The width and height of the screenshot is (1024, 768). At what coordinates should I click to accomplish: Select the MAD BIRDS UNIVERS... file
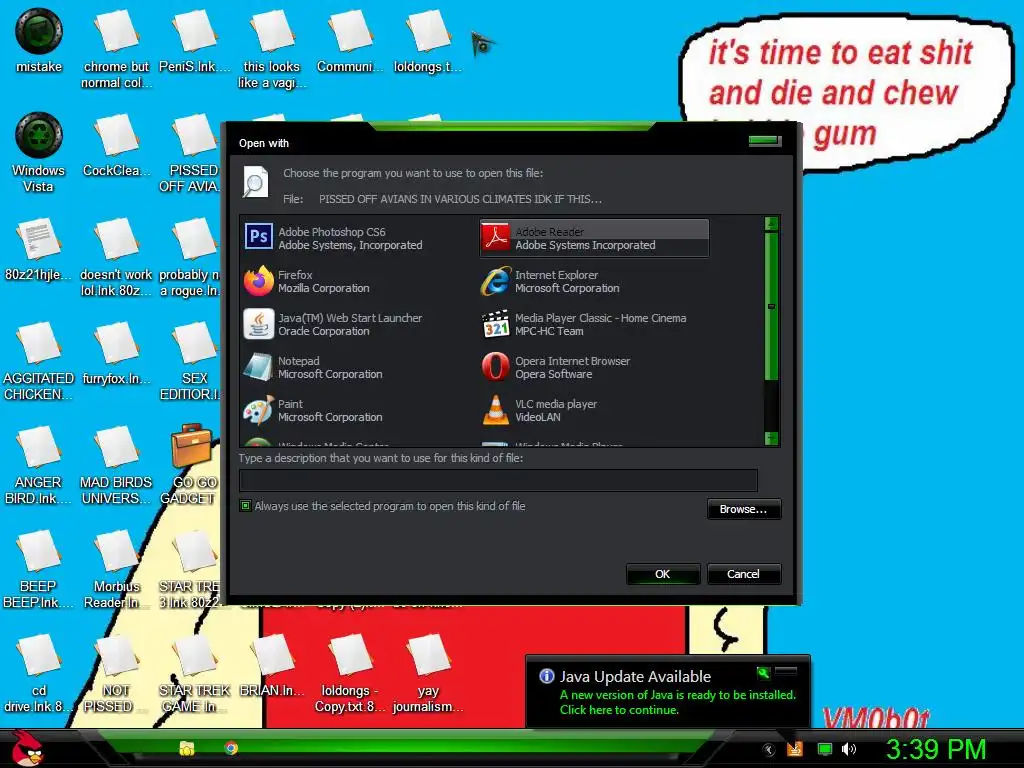click(x=116, y=465)
